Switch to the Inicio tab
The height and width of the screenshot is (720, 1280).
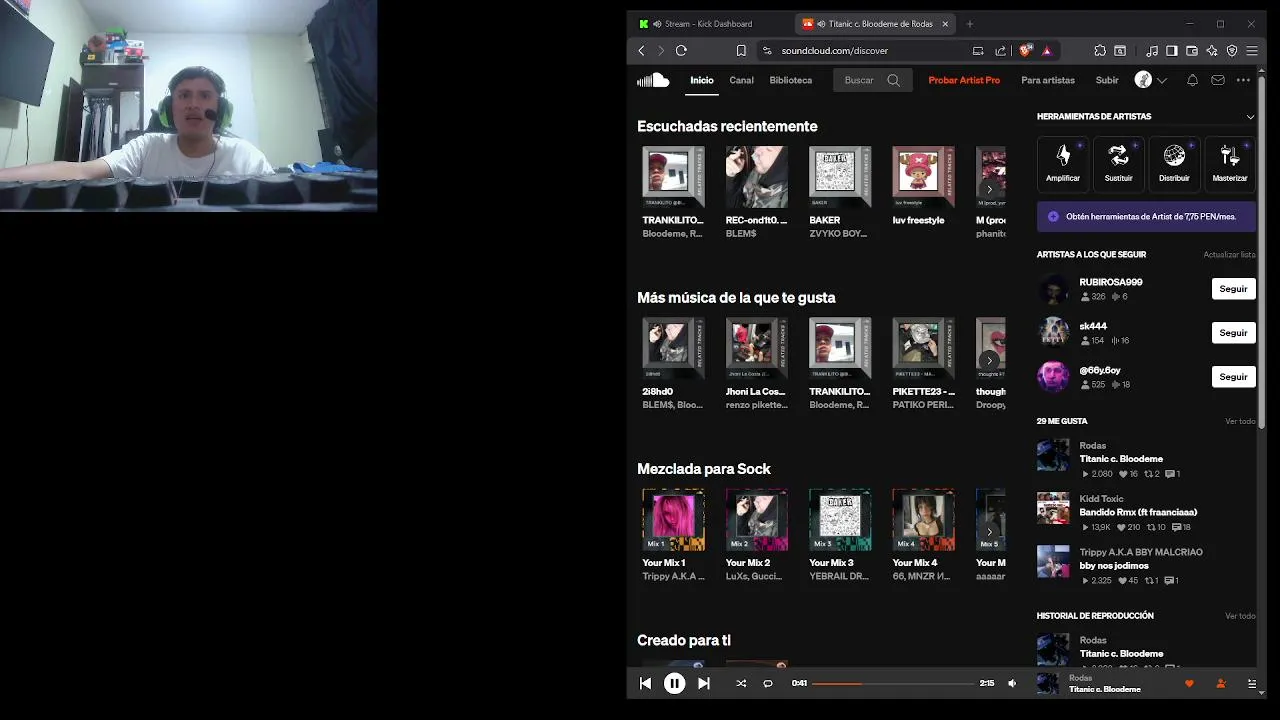[x=702, y=80]
